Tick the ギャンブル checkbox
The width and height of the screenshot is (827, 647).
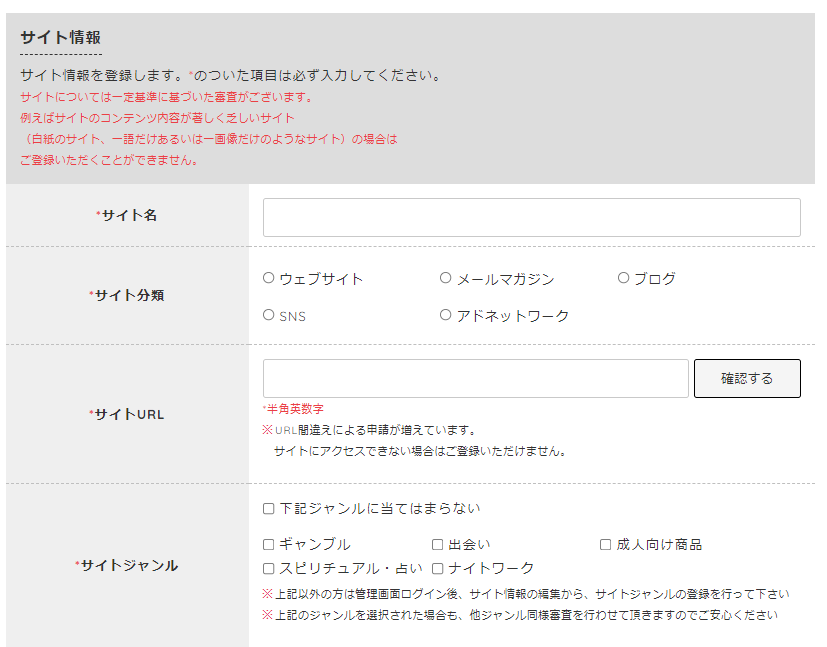click(268, 544)
